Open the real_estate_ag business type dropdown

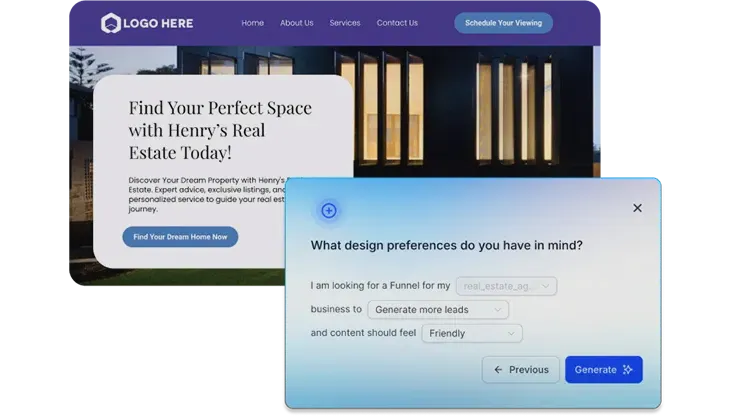(x=506, y=286)
